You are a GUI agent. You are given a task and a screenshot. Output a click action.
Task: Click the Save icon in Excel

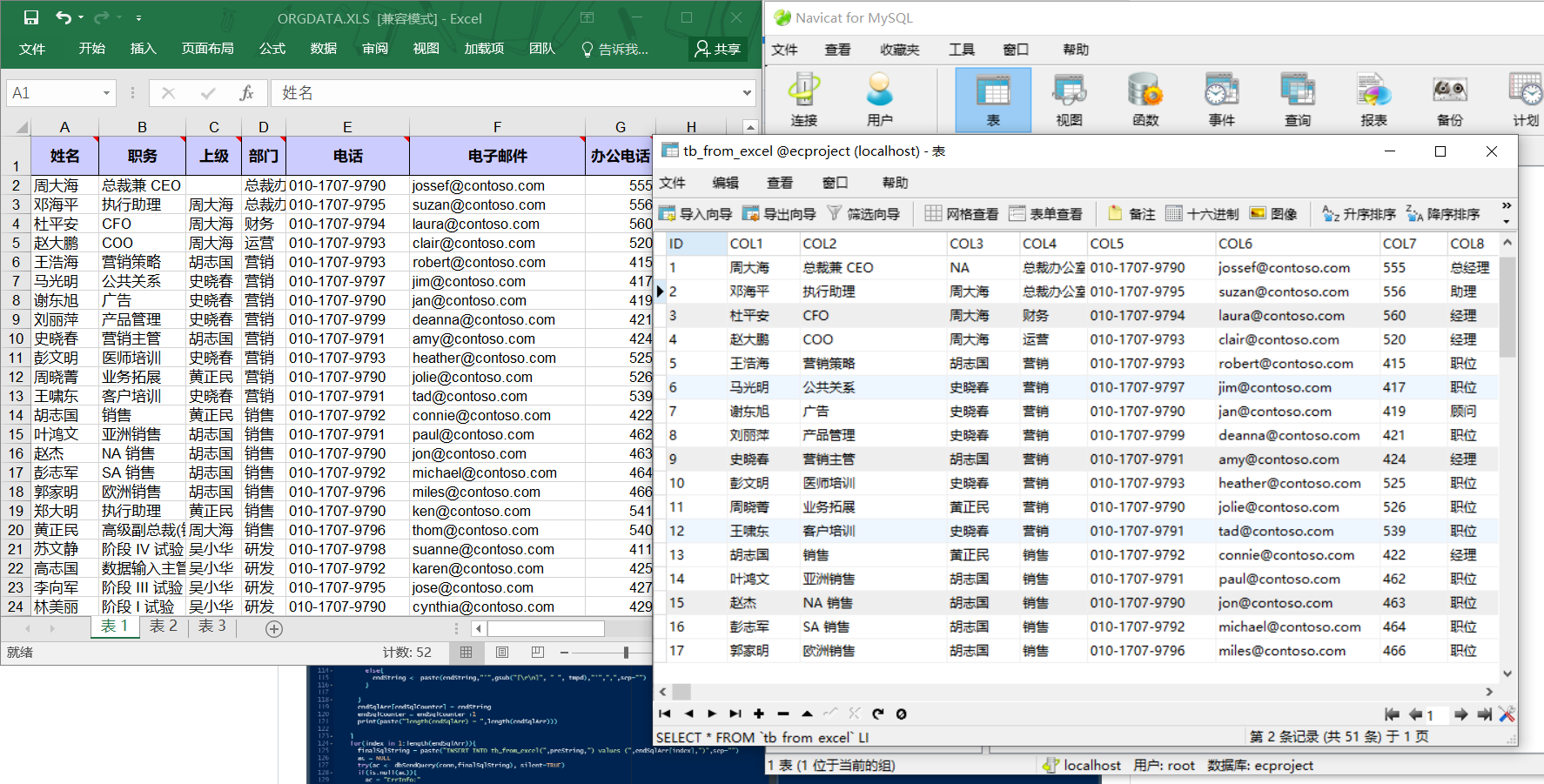[31, 17]
